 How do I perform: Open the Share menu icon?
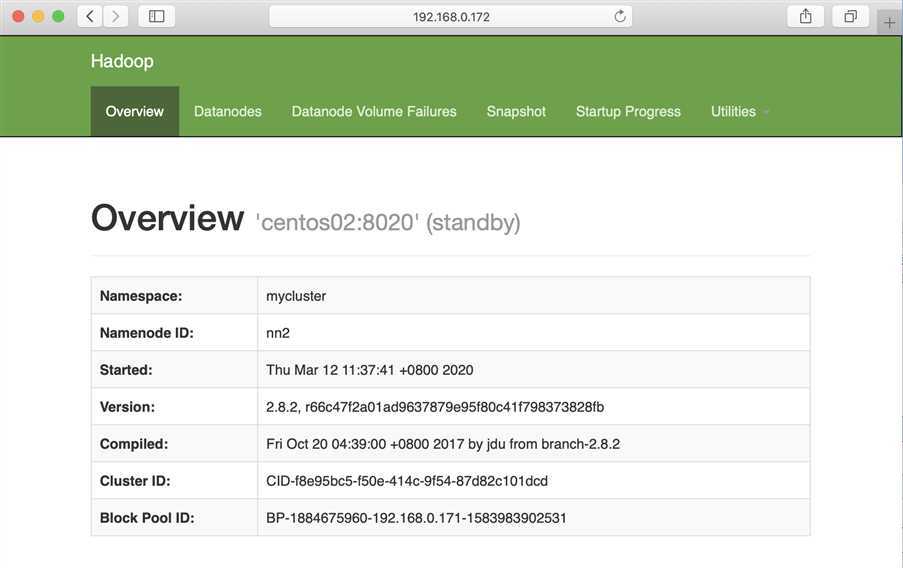(805, 16)
